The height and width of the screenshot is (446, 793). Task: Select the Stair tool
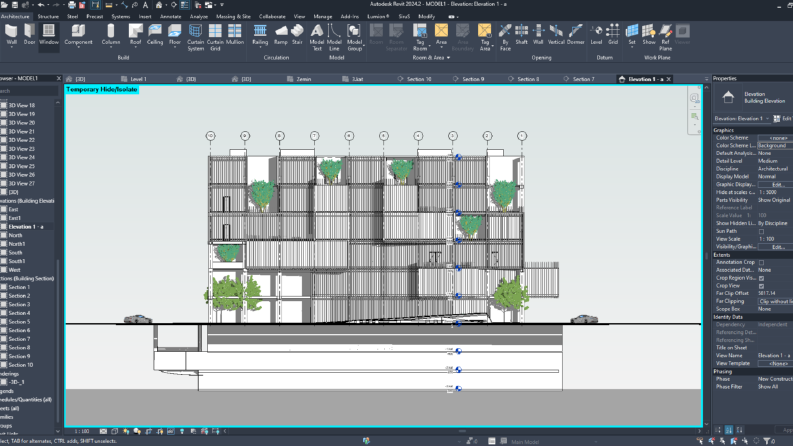point(297,35)
